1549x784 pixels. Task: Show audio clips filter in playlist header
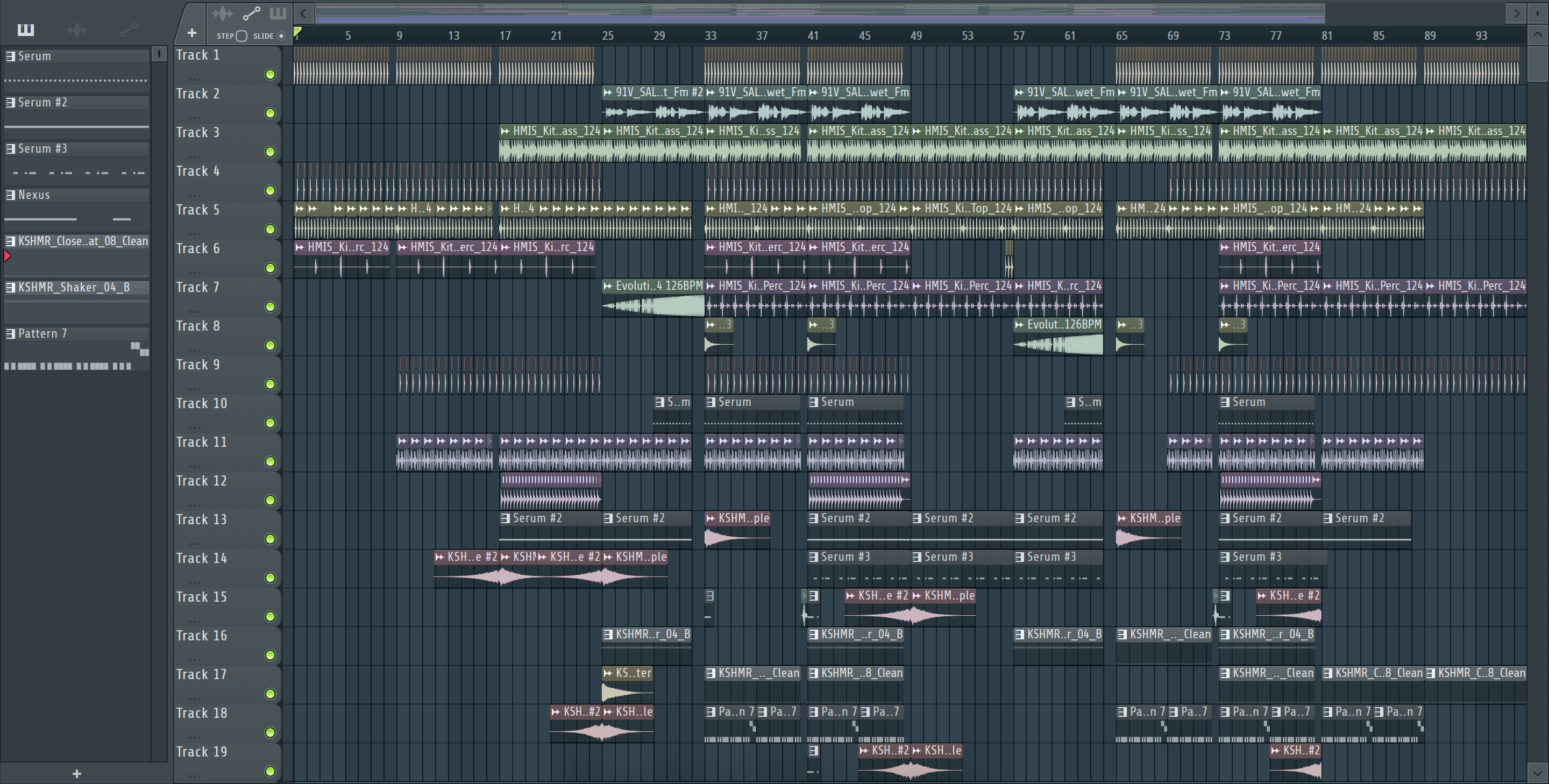[x=223, y=12]
